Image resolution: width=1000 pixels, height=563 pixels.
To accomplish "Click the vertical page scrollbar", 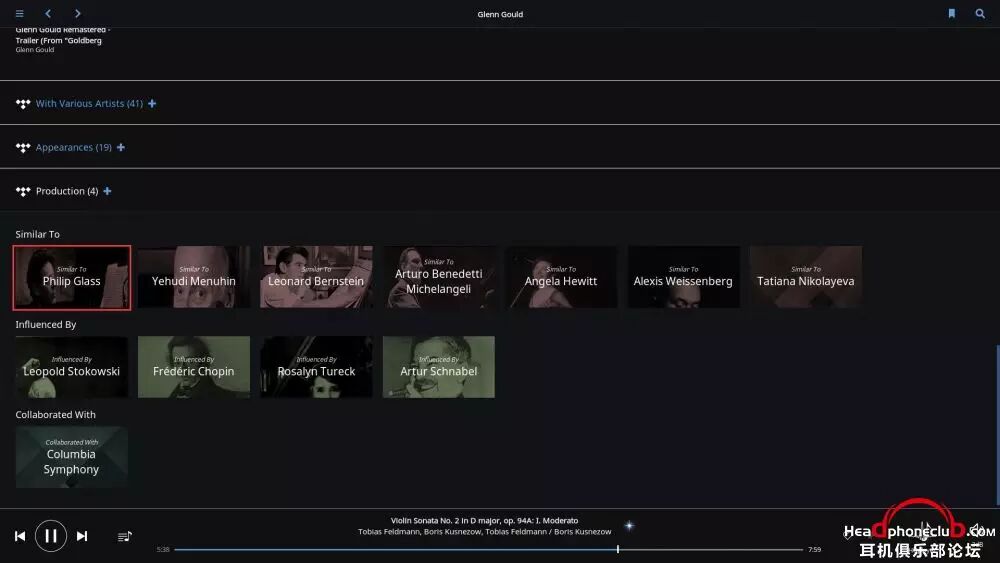I will click(997, 424).
